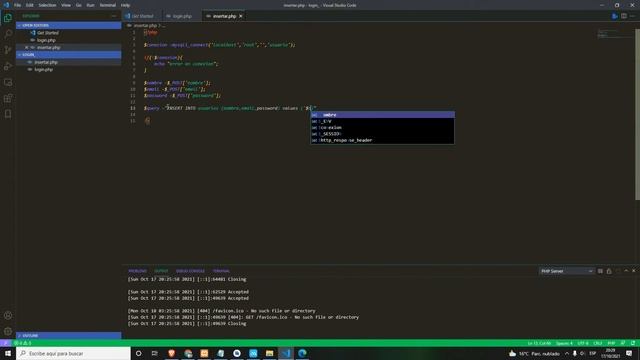This screenshot has width=640, height=360.
Task: Switch to the Problems panel tab
Action: click(137, 271)
